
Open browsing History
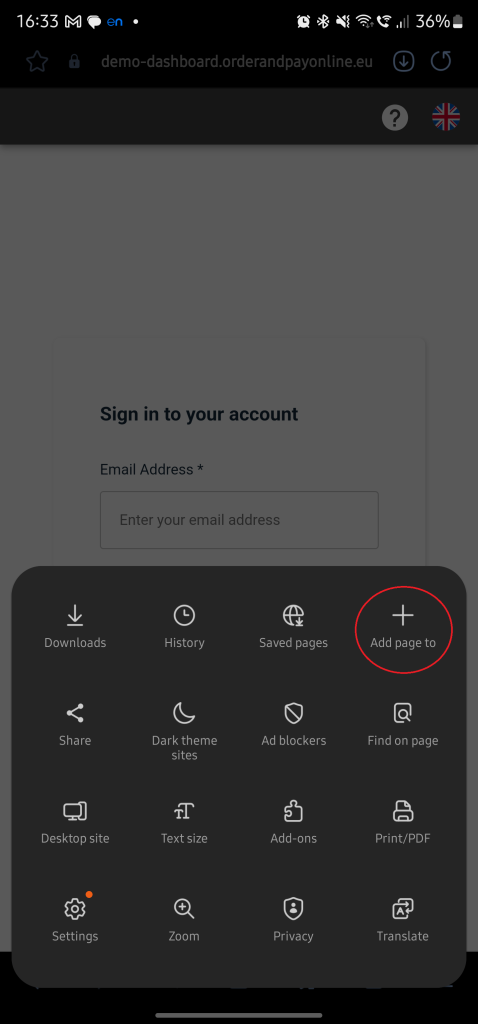pyautogui.click(x=184, y=628)
